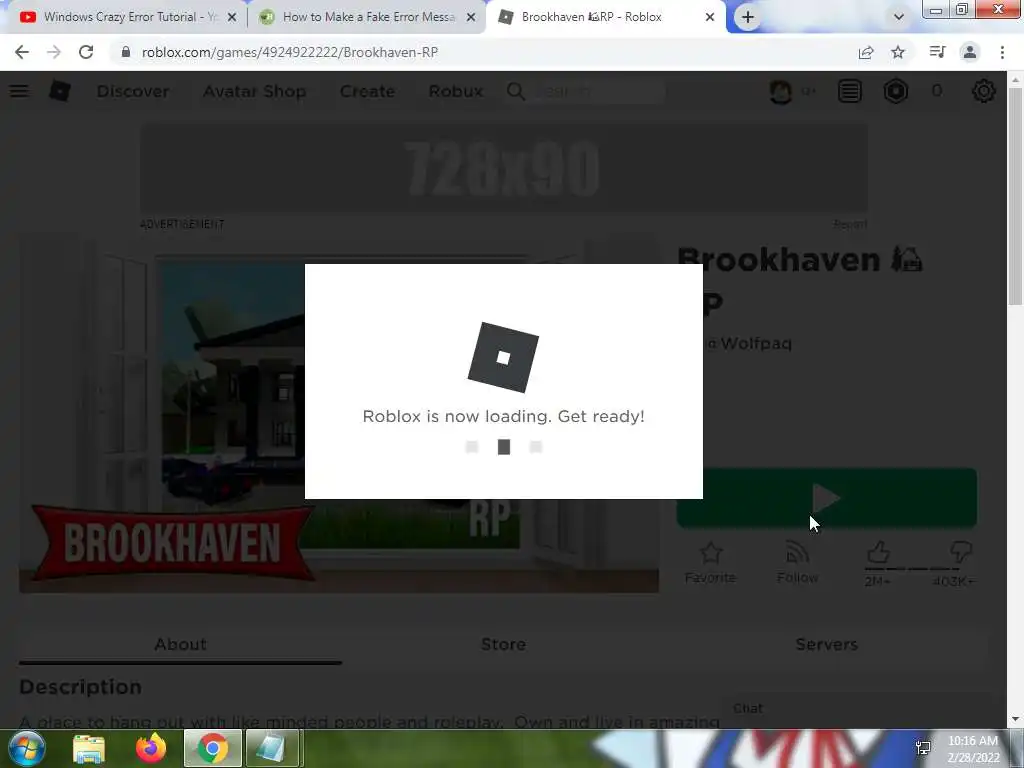The height and width of the screenshot is (768, 1024).
Task: Open the Discover page
Action: coord(133,91)
